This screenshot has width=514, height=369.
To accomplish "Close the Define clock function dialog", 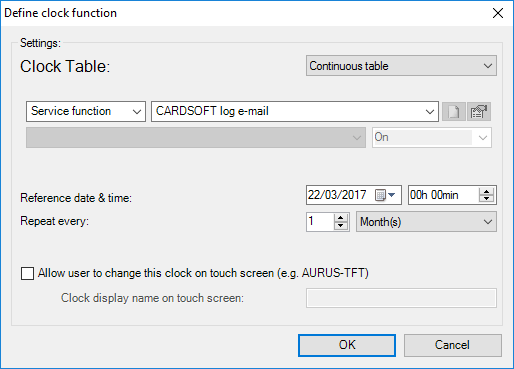I will click(x=498, y=13).
